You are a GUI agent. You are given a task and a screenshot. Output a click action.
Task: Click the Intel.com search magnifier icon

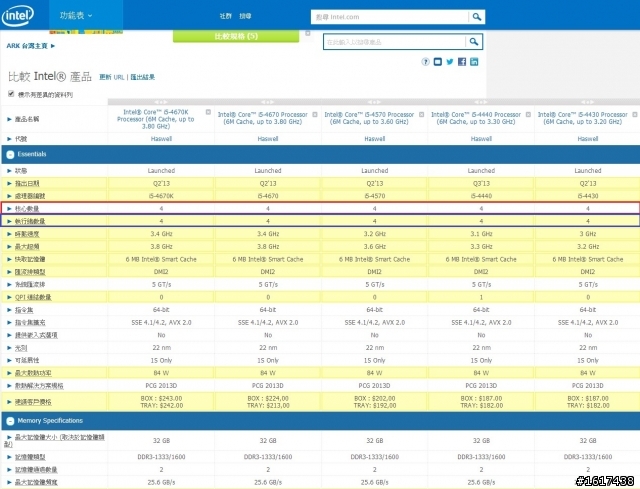(477, 17)
